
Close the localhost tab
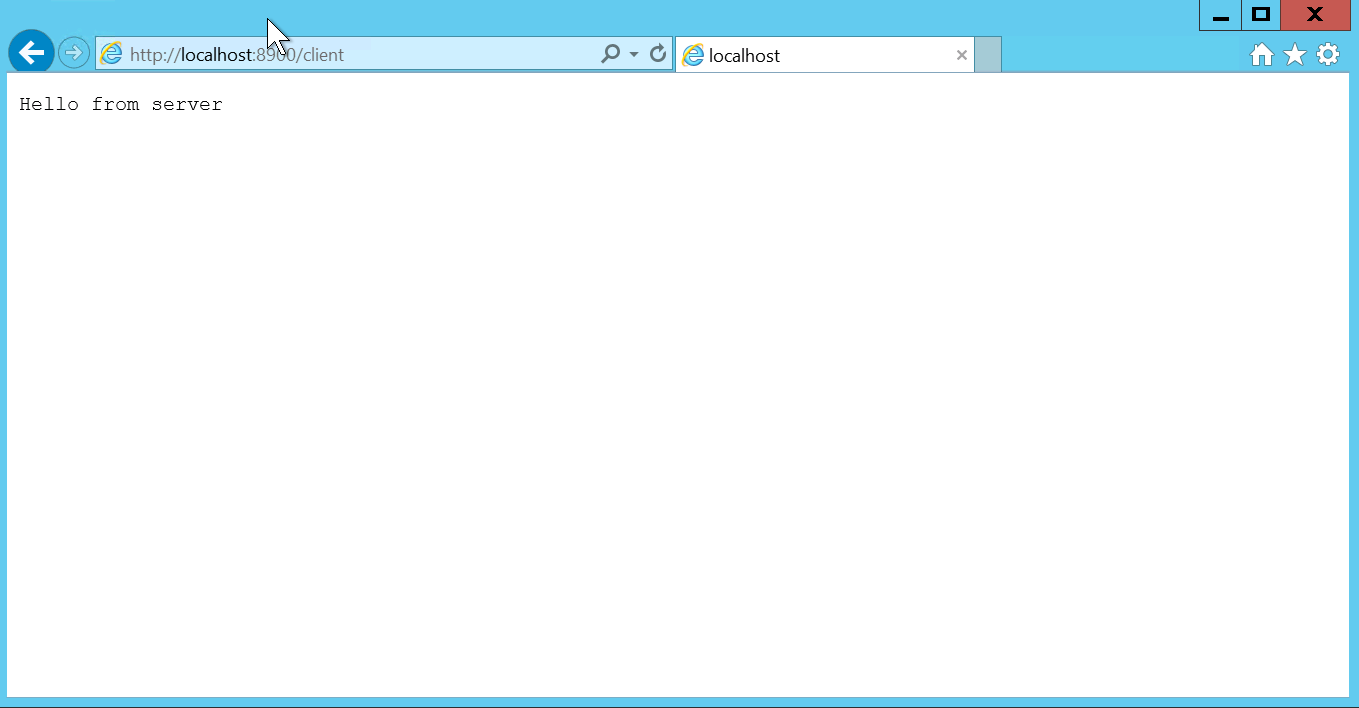point(962,55)
